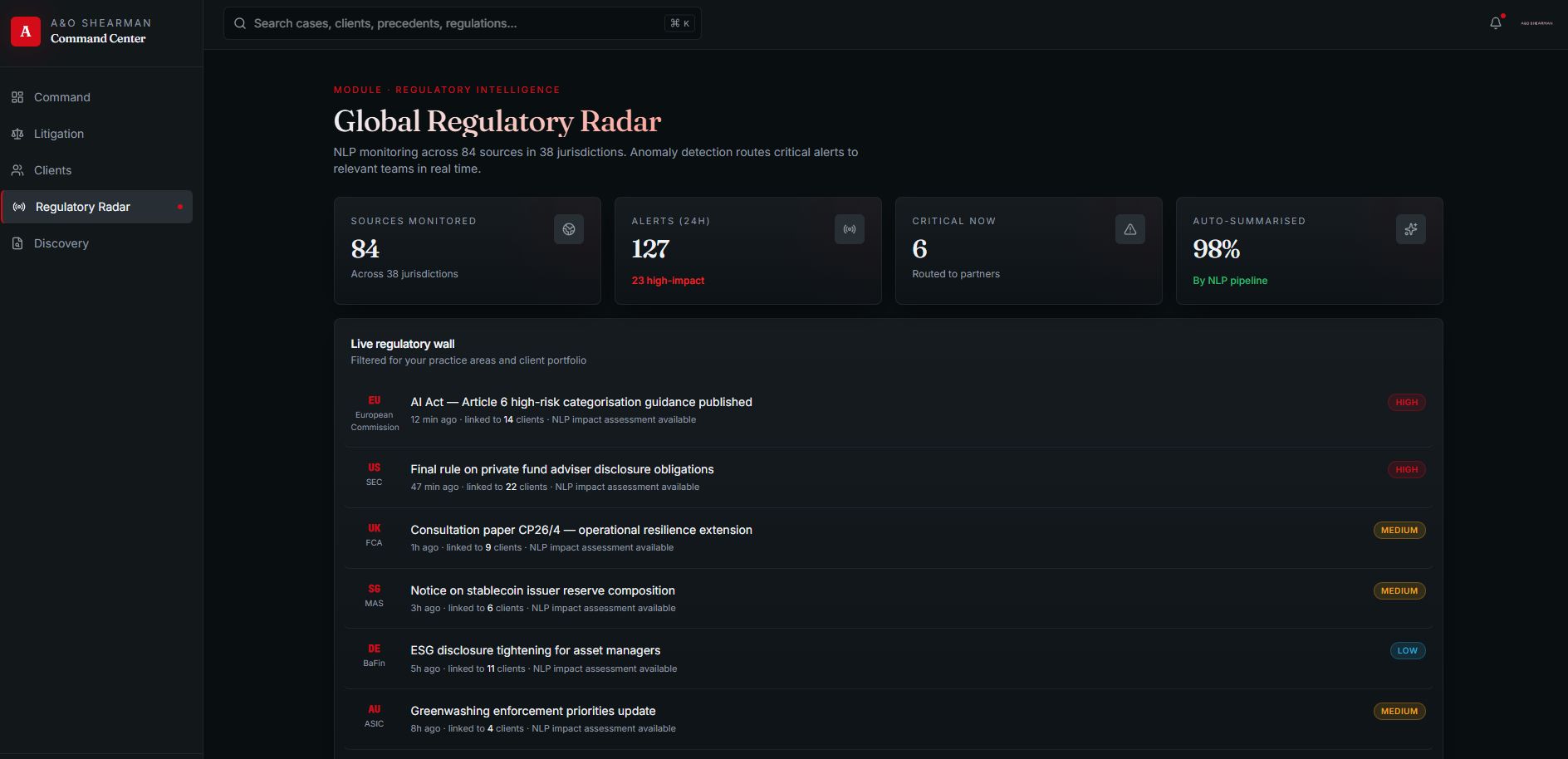Click HIGH badge on SEC final rule row

(1407, 469)
